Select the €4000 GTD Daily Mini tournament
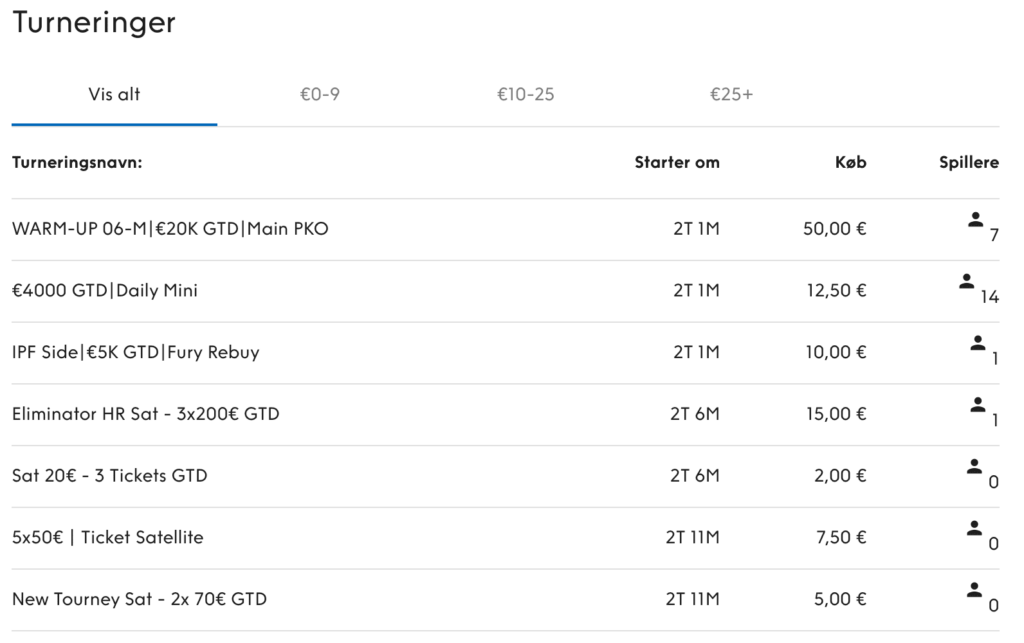 (x=103, y=290)
